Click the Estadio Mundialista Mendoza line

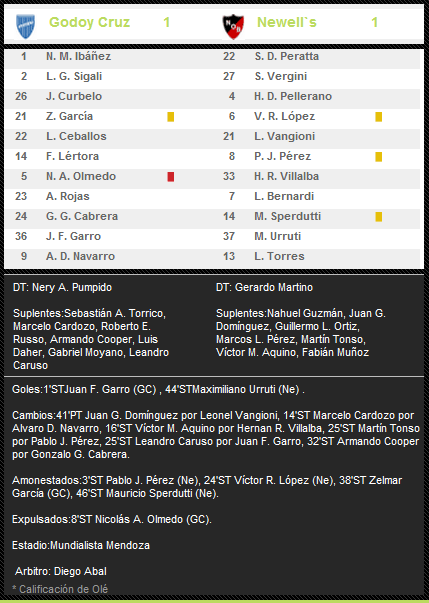coord(81,545)
